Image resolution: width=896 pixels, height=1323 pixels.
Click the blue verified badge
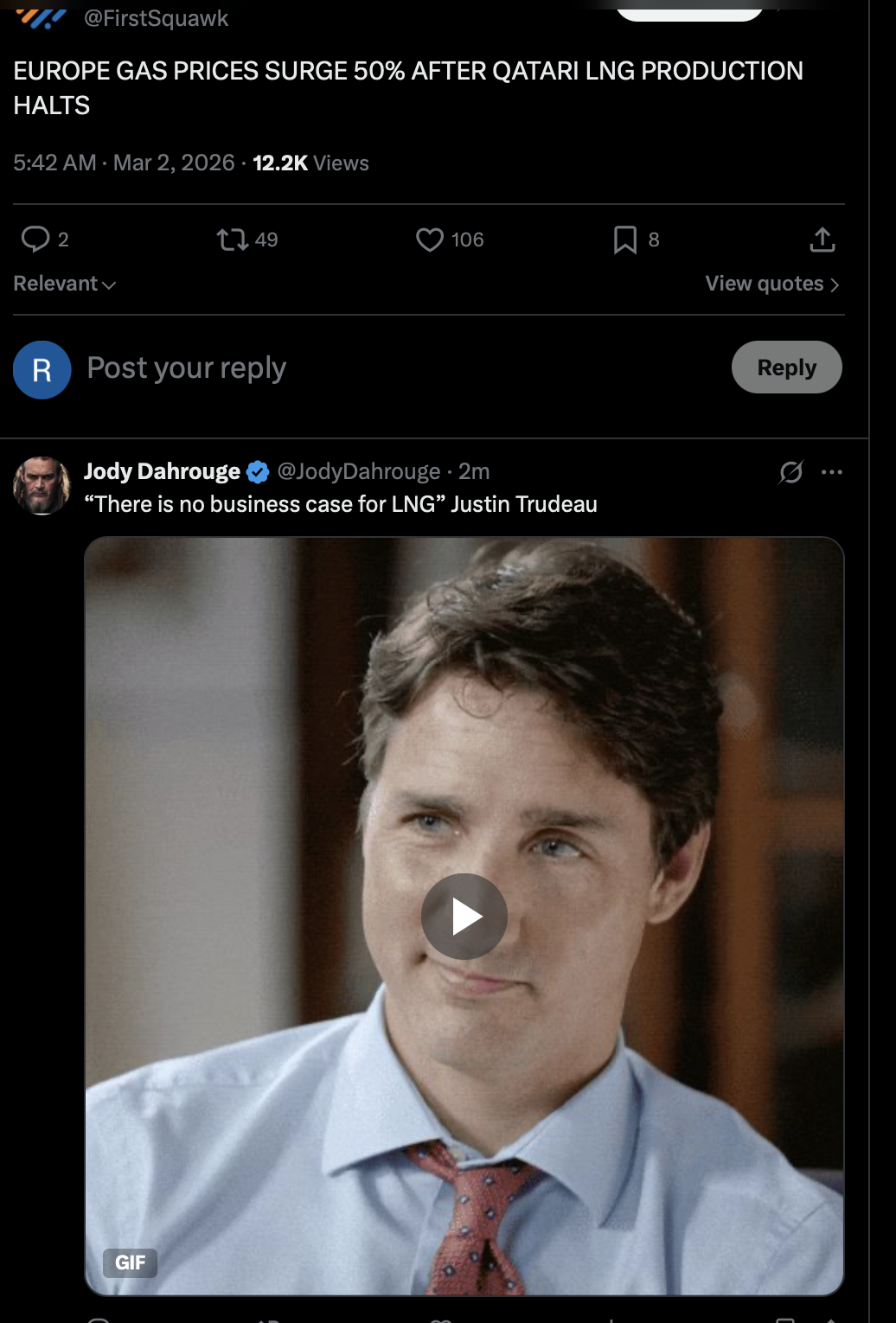pyautogui.click(x=258, y=472)
